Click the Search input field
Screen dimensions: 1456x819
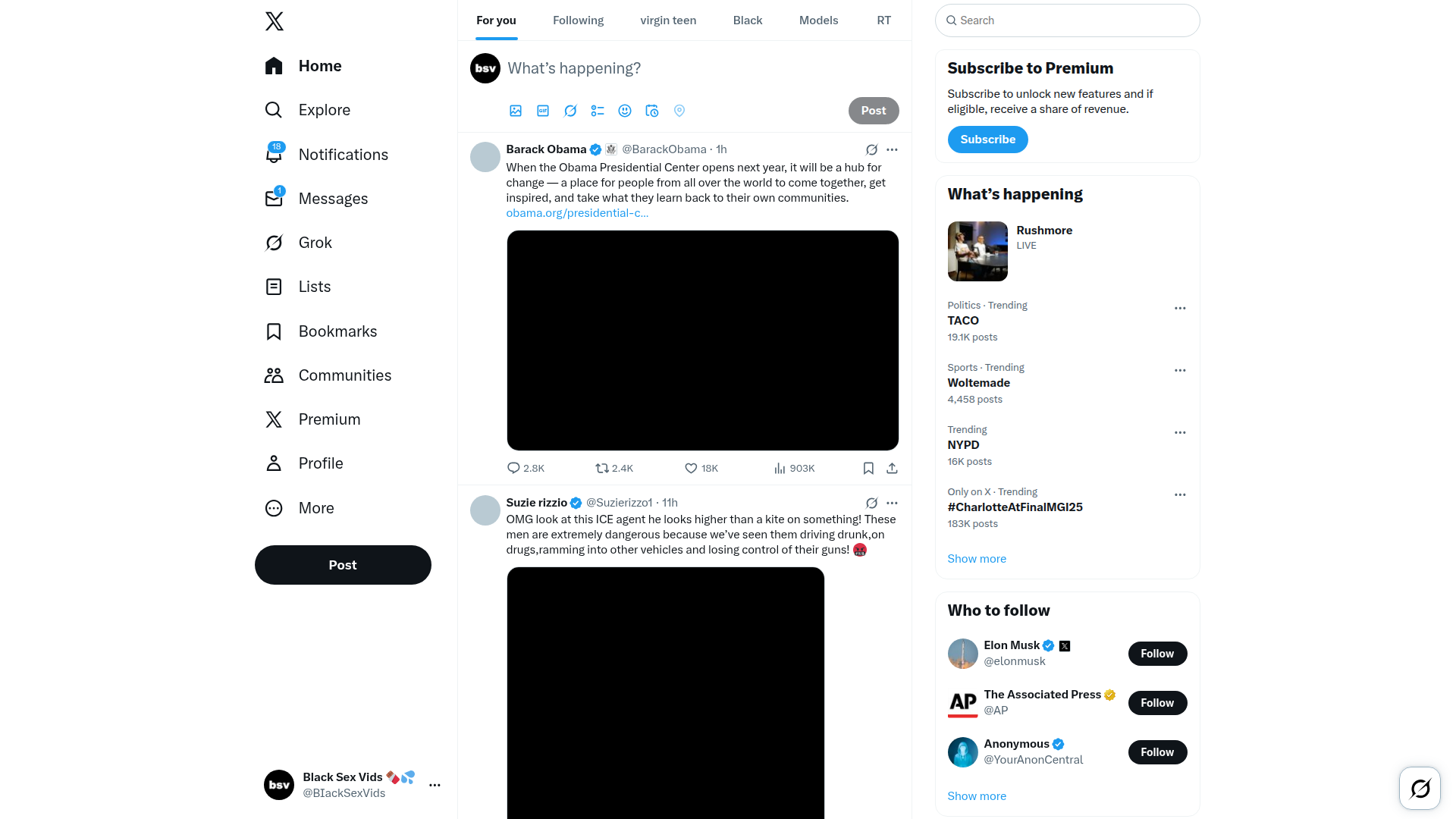tap(1067, 20)
